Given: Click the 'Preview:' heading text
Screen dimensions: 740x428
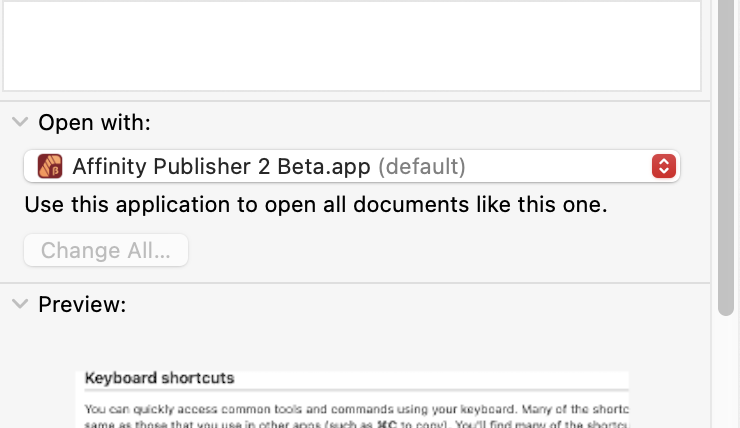Looking at the screenshot, I should 82,304.
